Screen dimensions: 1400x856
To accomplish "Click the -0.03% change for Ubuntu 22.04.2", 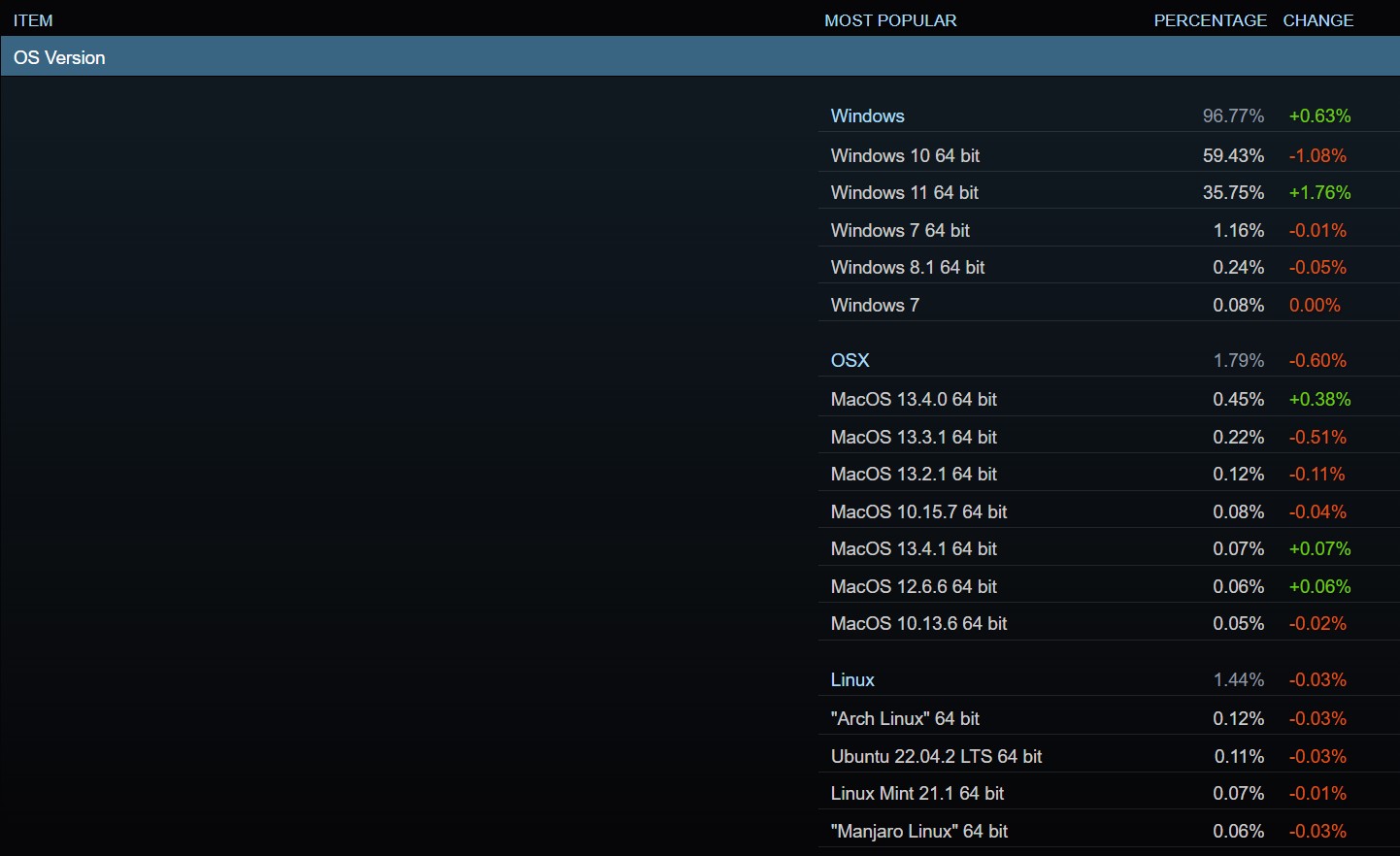I will [x=1317, y=756].
